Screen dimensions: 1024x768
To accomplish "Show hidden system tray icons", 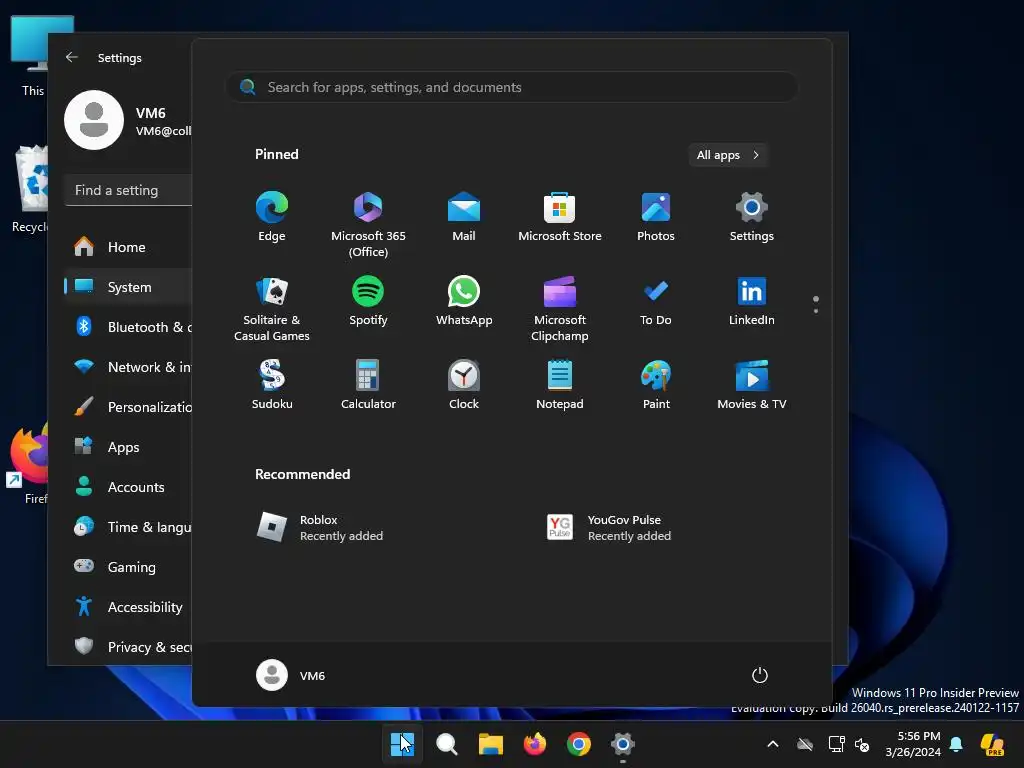I will (x=773, y=744).
